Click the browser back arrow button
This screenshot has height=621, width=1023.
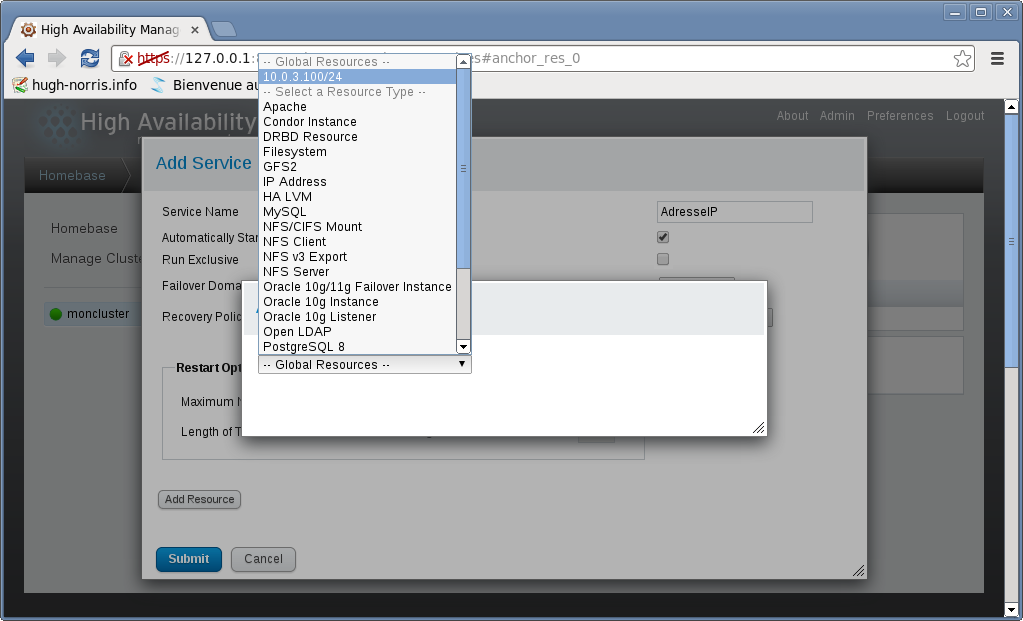[x=25, y=58]
